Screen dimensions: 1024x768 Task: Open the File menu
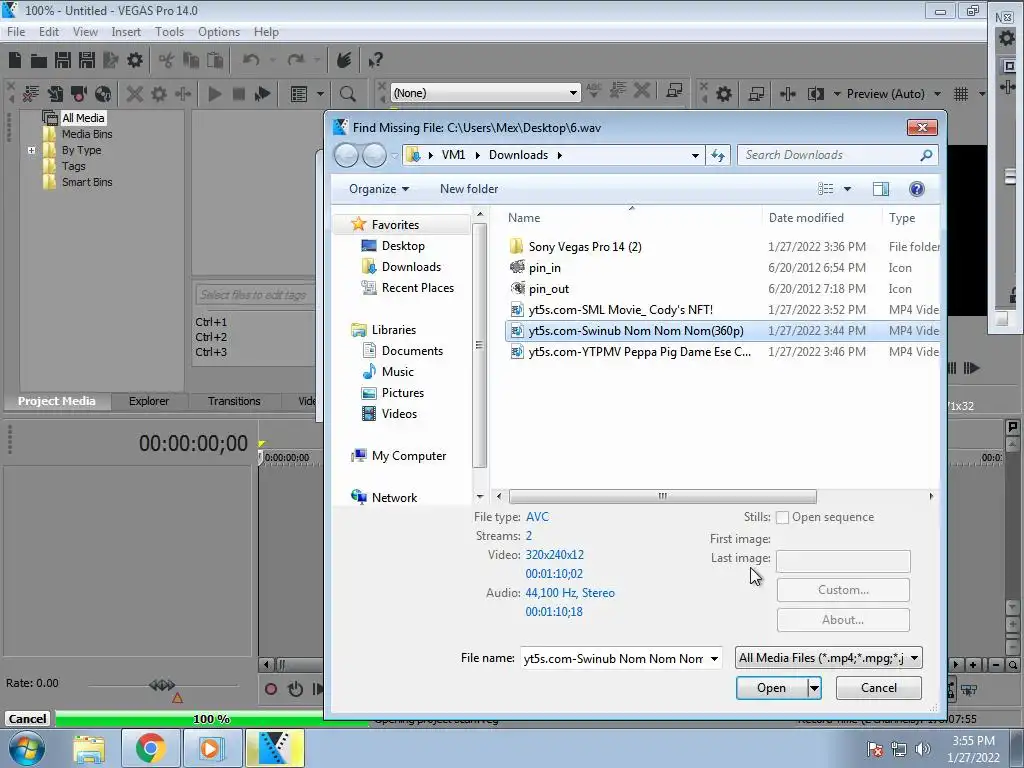pyautogui.click(x=16, y=32)
